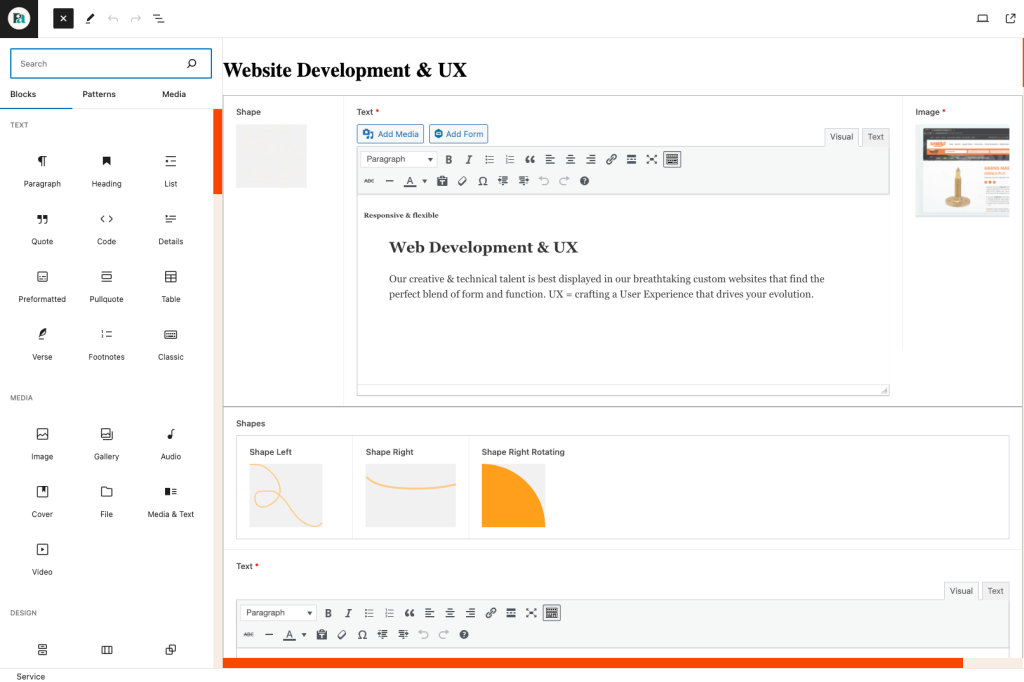Switch to the Patterns tab
The width and height of the screenshot is (1024, 682).
[x=98, y=93]
